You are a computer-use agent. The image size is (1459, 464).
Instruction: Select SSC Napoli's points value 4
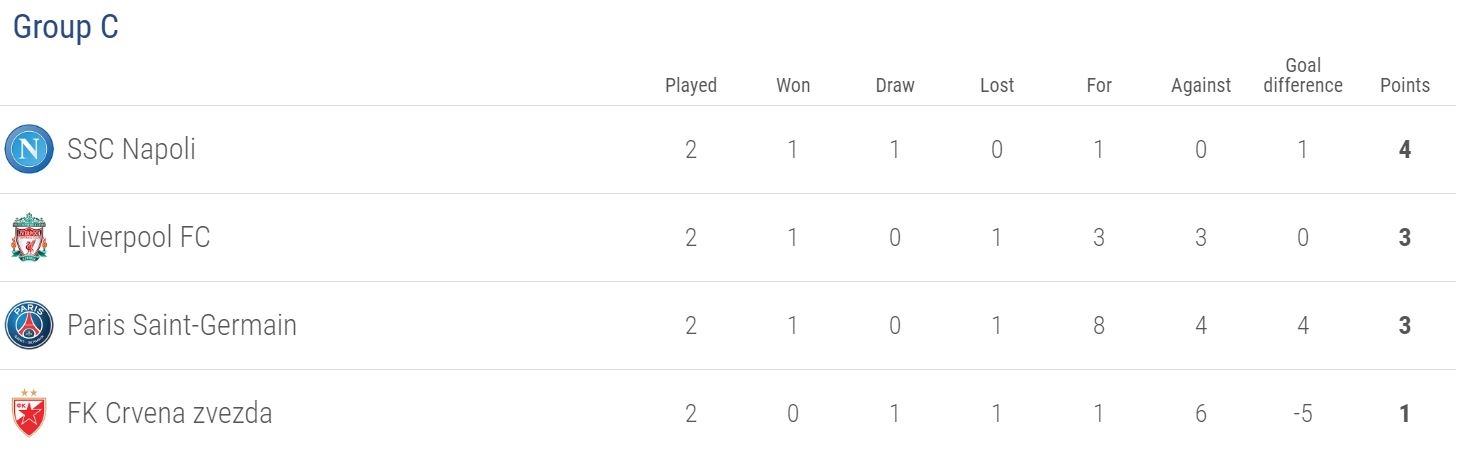pyautogui.click(x=1405, y=150)
